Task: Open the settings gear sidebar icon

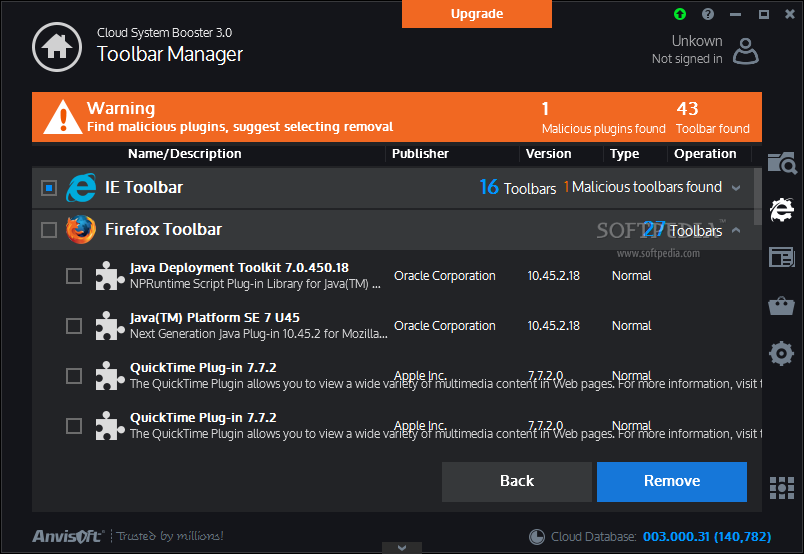Action: [781, 353]
